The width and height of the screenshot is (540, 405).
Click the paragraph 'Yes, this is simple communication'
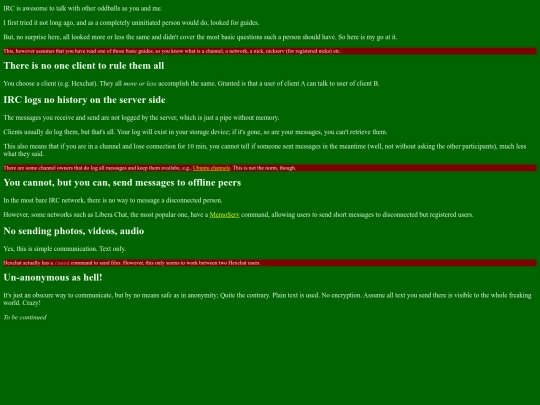click(x=64, y=249)
